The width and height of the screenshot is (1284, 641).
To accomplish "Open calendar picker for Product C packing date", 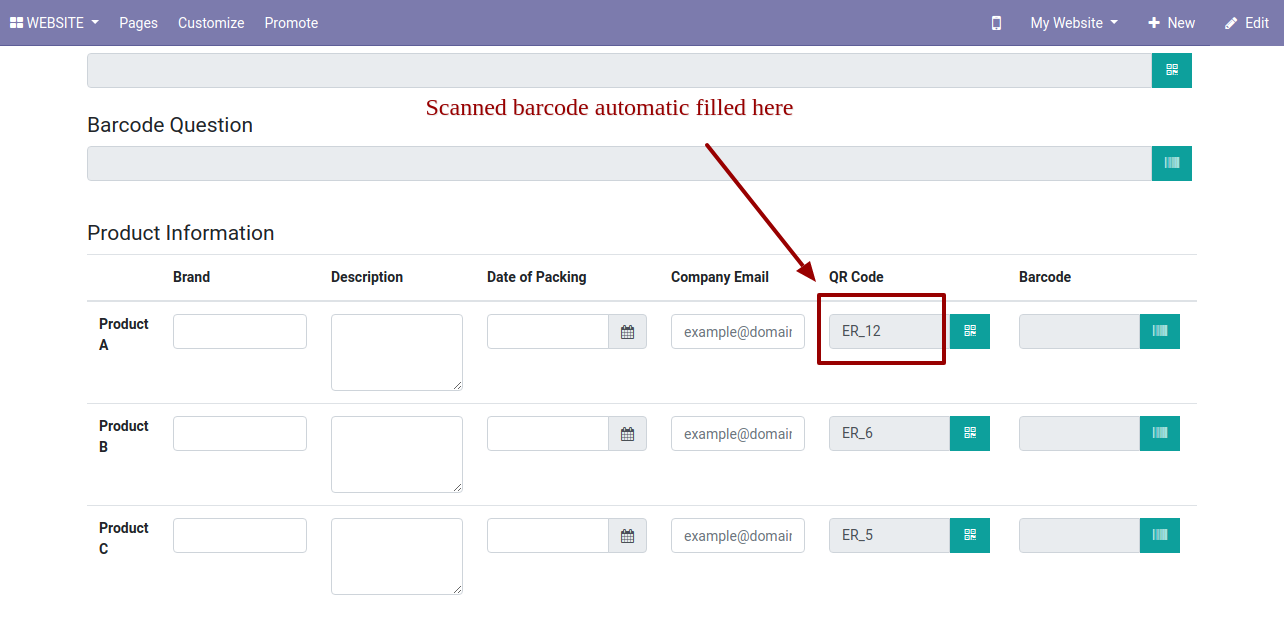I will pos(627,536).
